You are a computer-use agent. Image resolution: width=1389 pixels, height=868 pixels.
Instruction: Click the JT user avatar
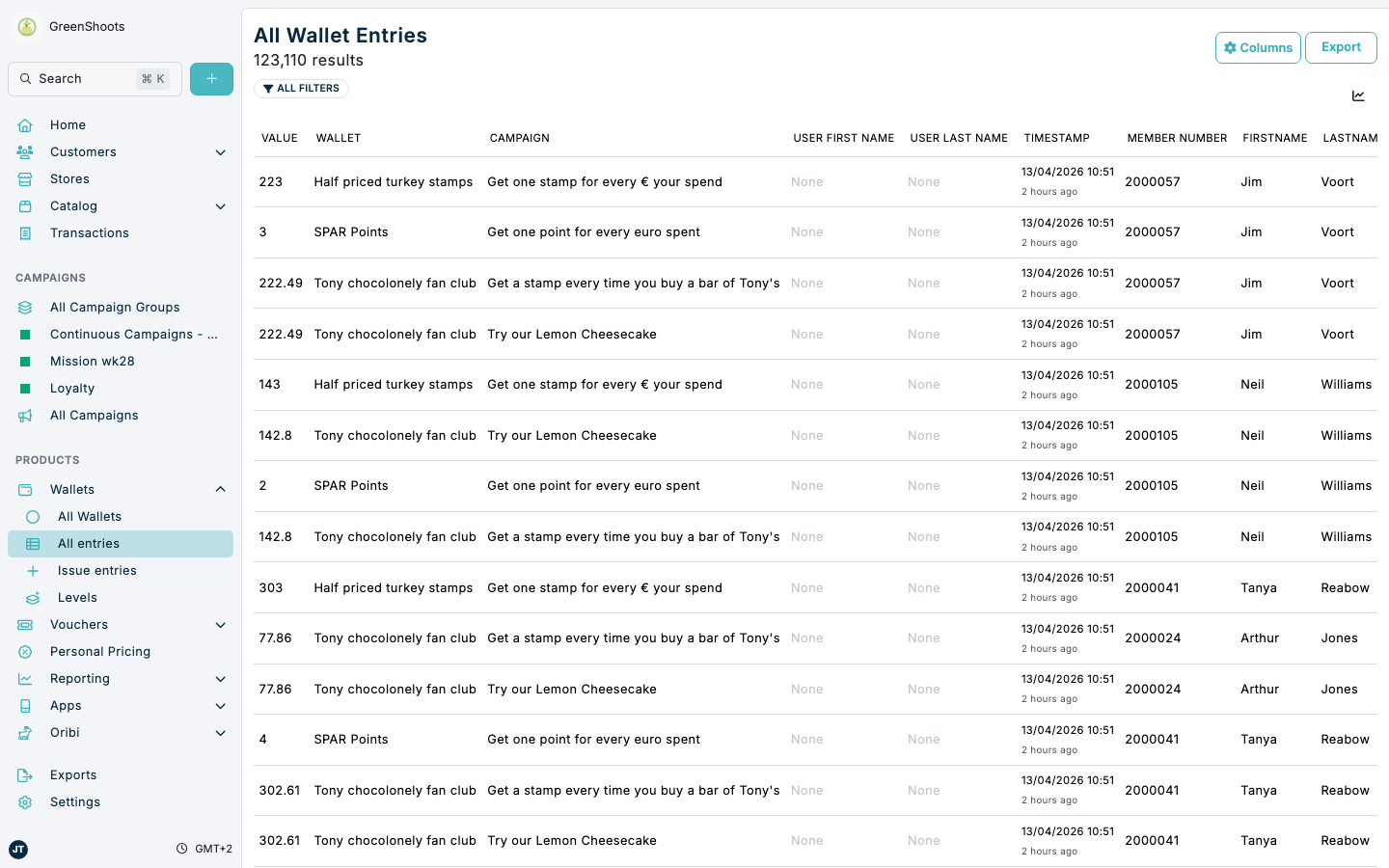(x=17, y=850)
